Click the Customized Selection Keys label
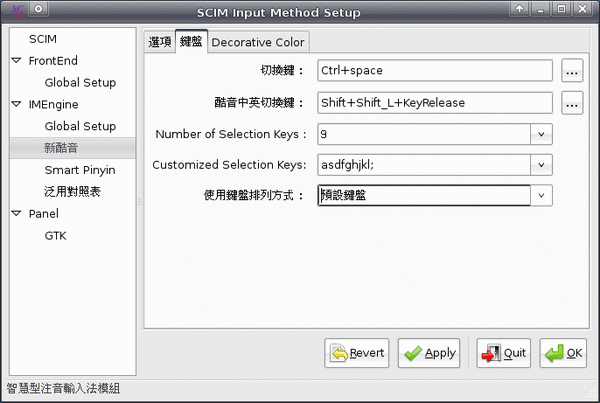 (x=229, y=165)
